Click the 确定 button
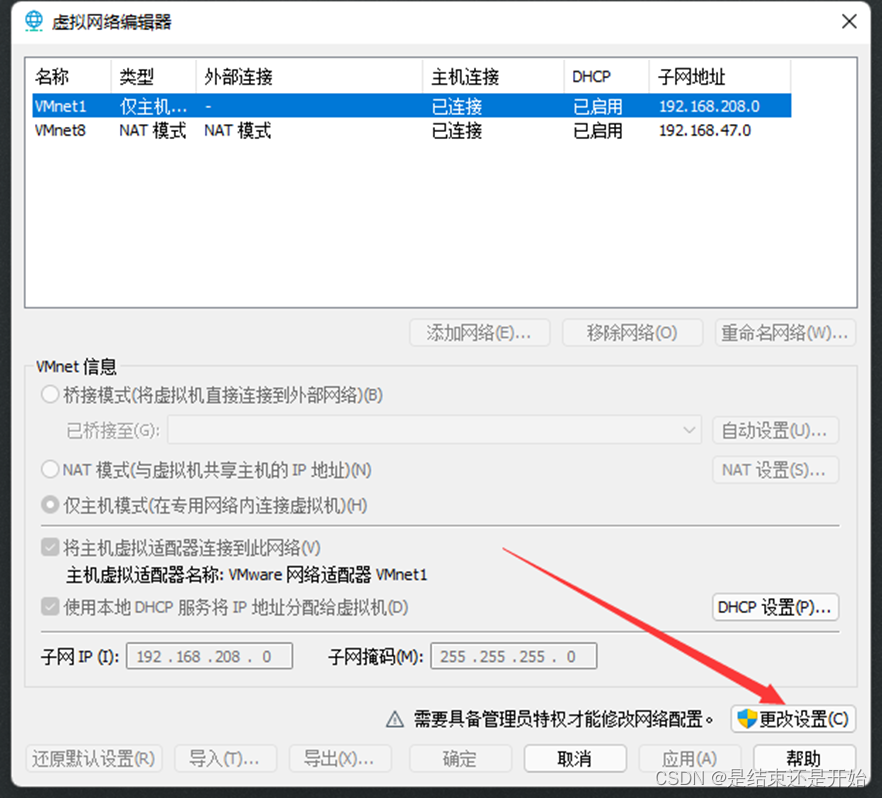 click(x=460, y=759)
